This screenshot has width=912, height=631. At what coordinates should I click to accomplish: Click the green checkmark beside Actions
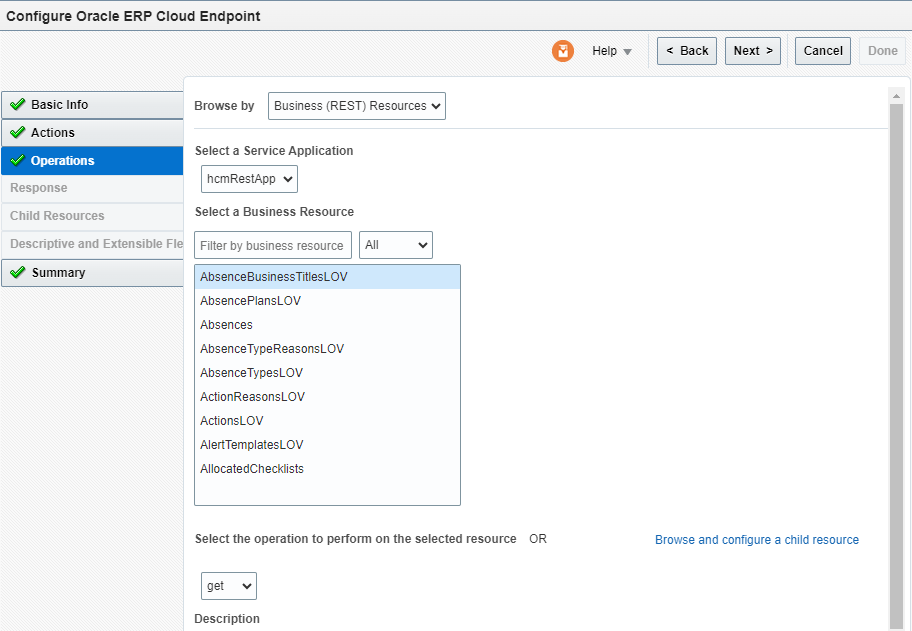click(x=17, y=132)
